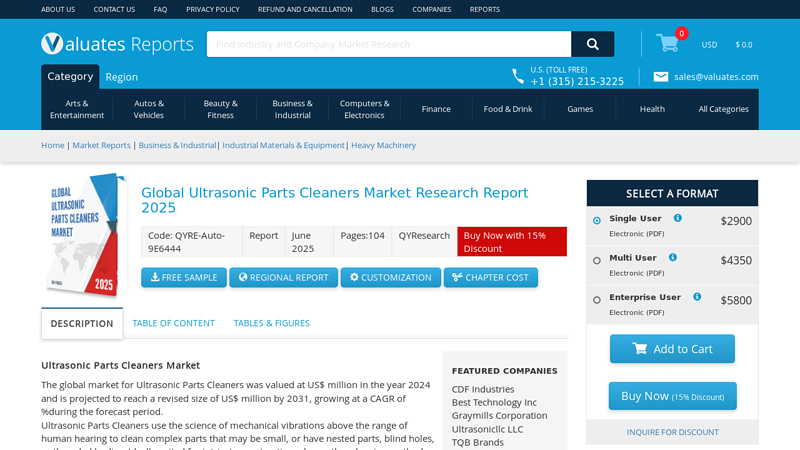Select the Single User format option
The height and width of the screenshot is (450, 800).
[x=597, y=220]
